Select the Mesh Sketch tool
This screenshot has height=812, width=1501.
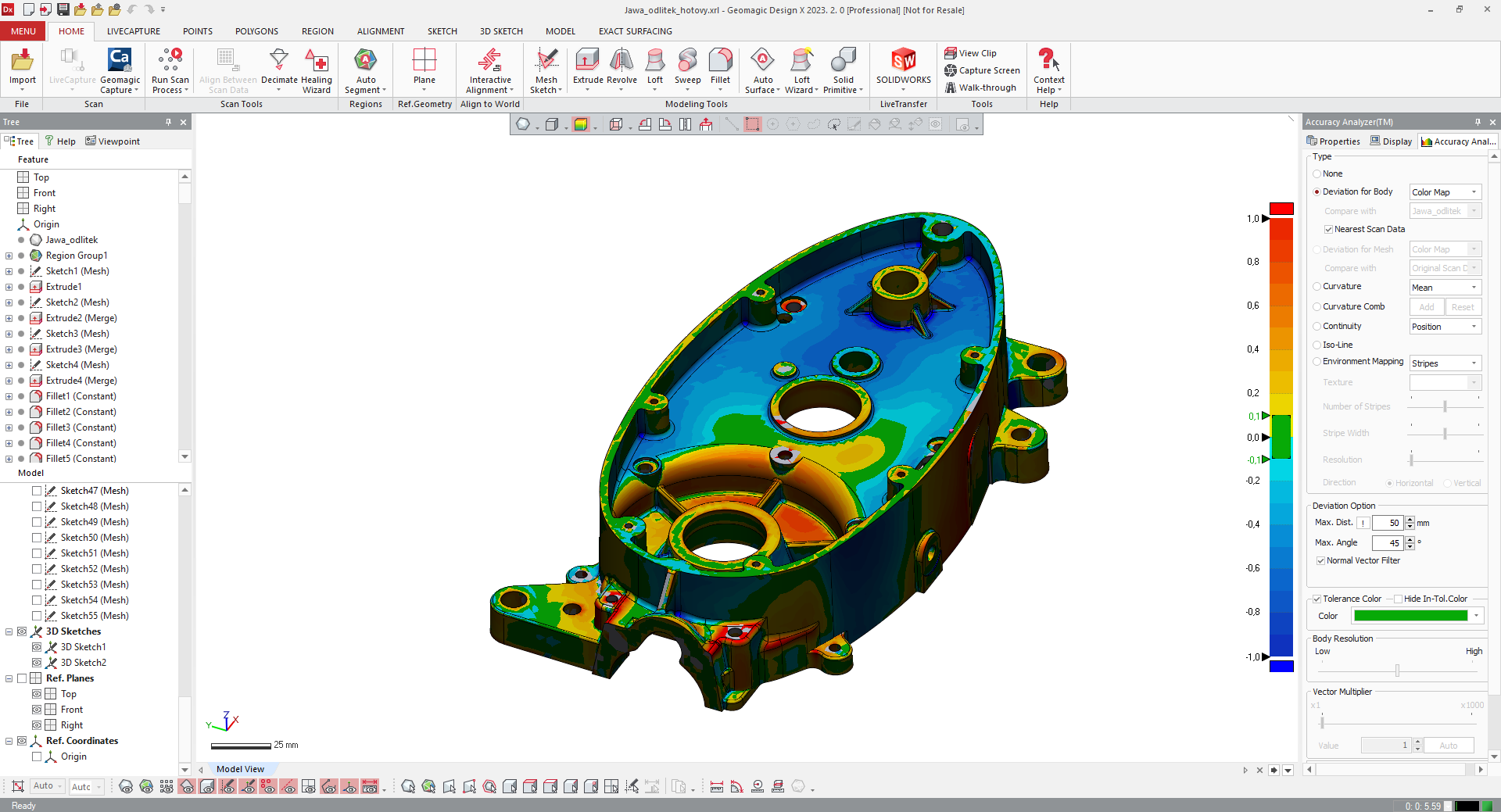click(546, 62)
